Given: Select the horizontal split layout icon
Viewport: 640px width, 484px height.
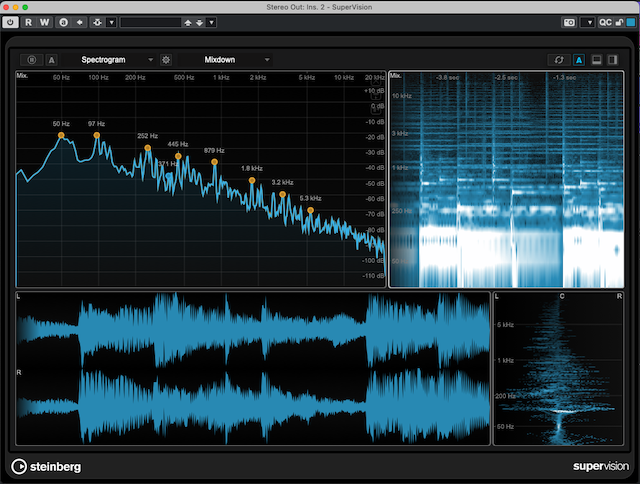Looking at the screenshot, I should (597, 60).
